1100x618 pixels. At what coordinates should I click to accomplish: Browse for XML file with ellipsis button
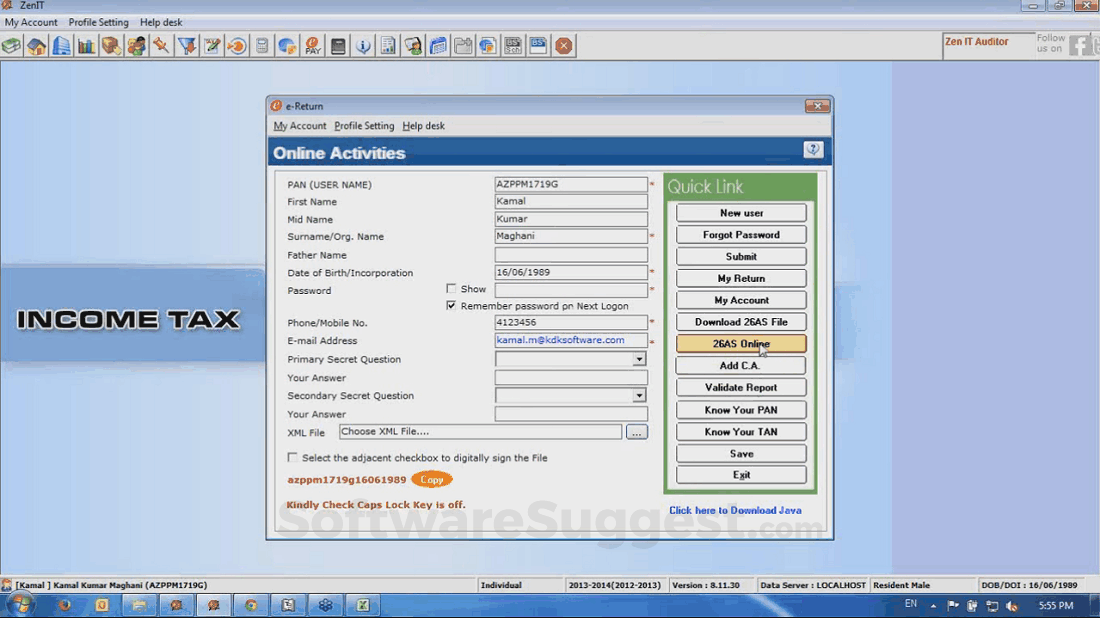pos(637,432)
